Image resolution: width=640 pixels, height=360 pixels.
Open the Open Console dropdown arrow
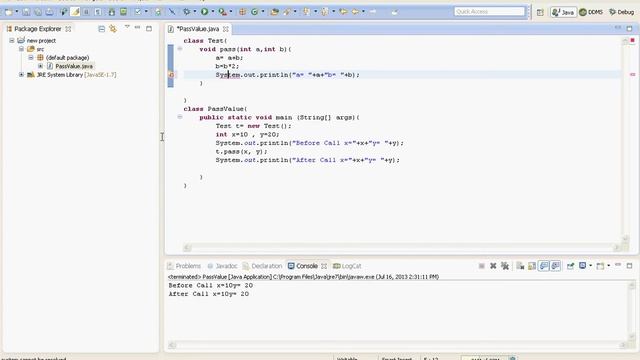coord(608,266)
